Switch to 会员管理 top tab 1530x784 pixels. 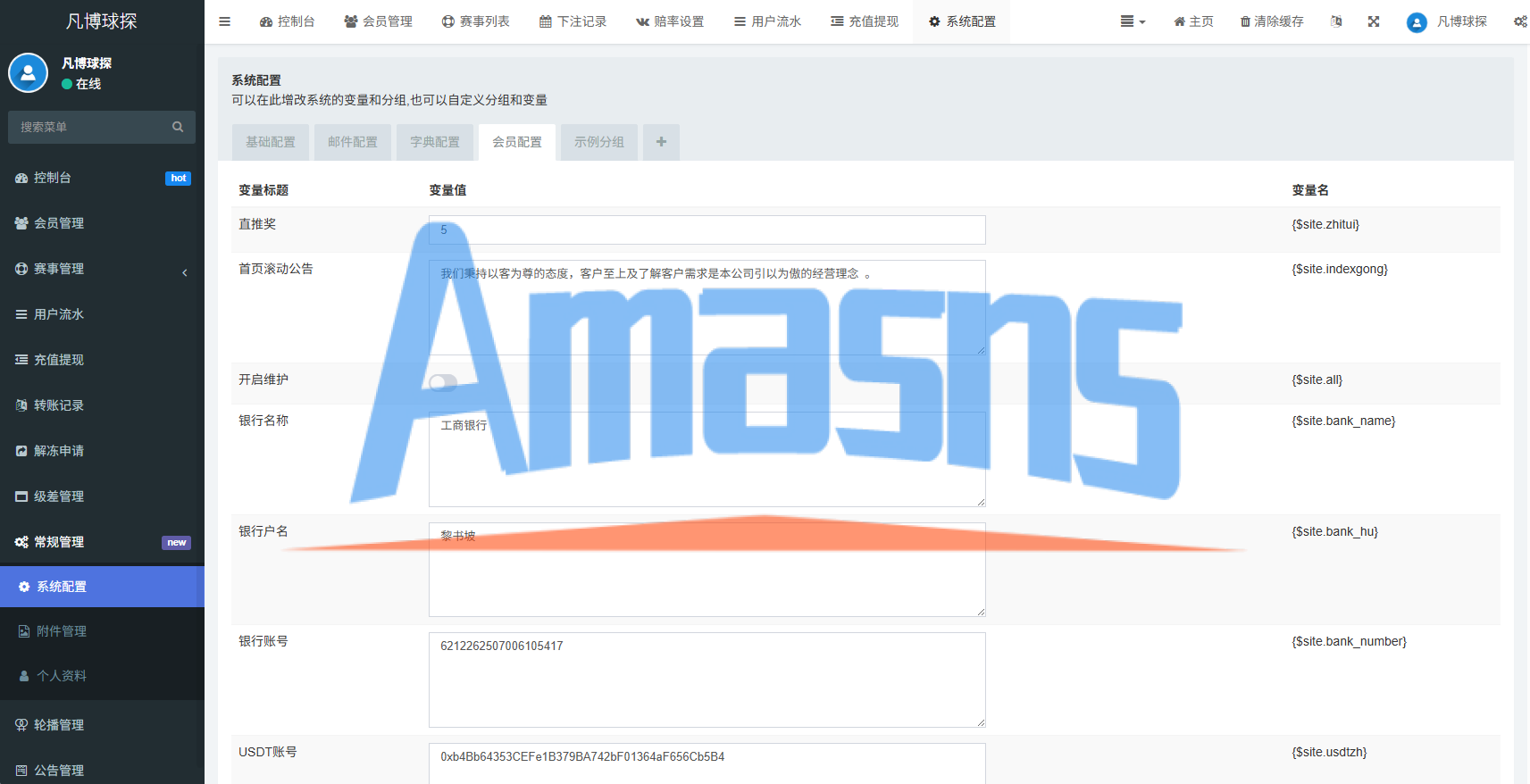tap(378, 21)
